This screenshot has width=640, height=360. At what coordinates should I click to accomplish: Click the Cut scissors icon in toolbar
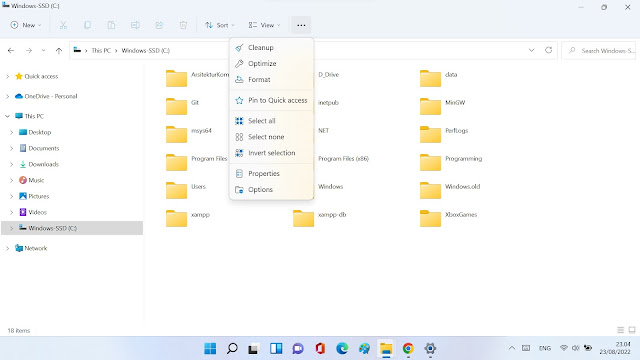63,25
